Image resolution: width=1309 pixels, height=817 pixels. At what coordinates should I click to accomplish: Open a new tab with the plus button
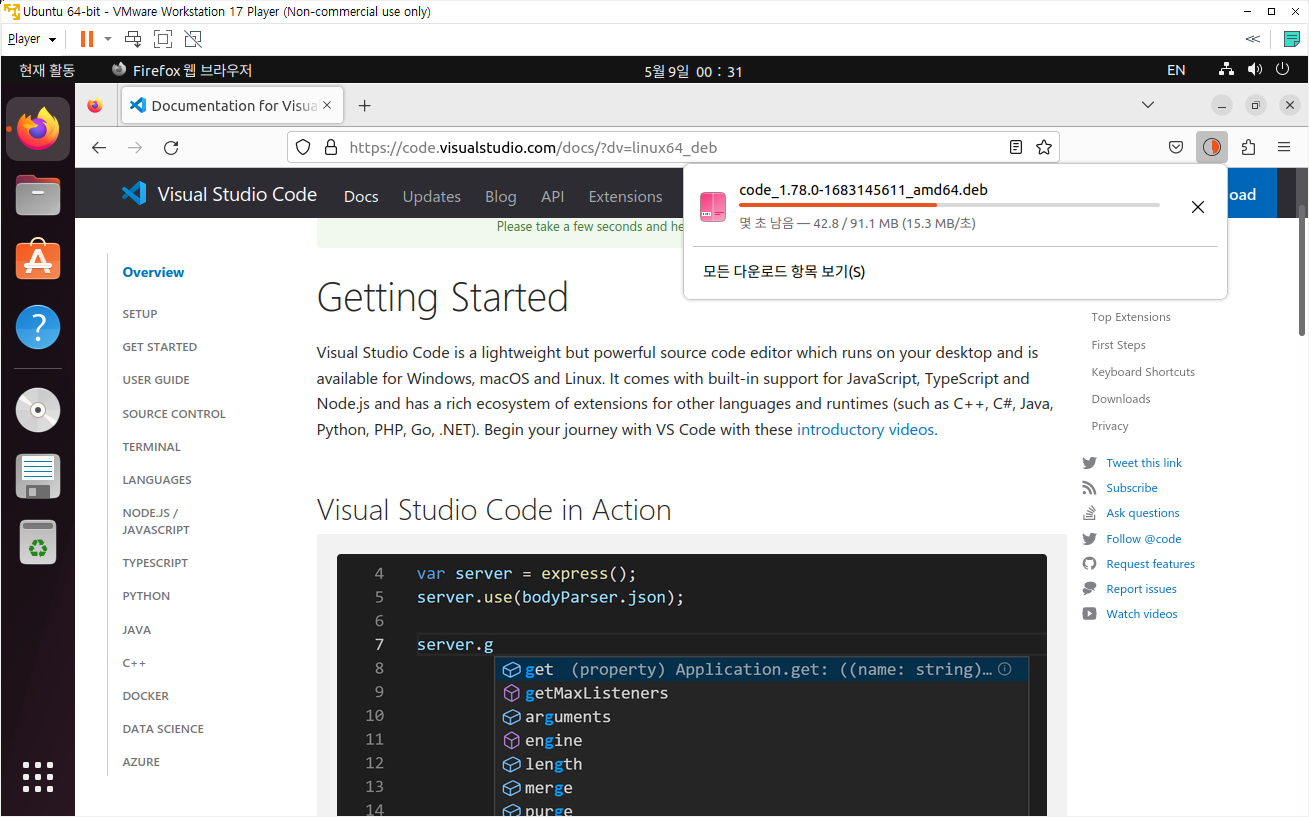(364, 105)
